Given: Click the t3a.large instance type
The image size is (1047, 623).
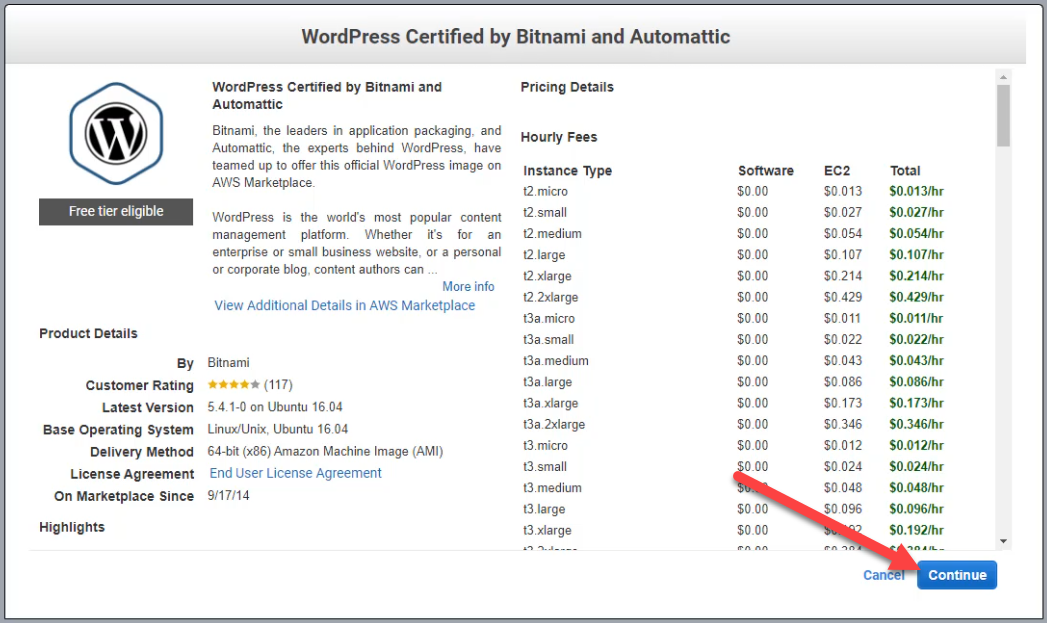Looking at the screenshot, I should tap(548, 382).
